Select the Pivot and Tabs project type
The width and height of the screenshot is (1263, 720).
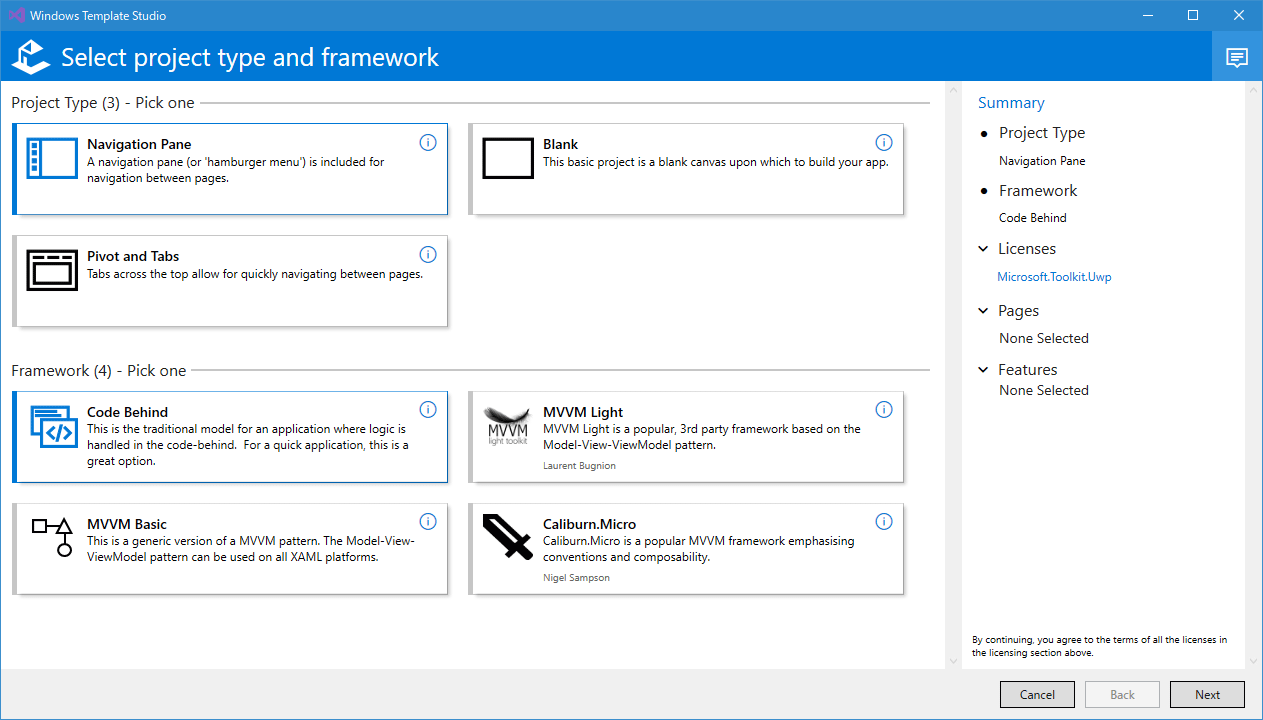pyautogui.click(x=230, y=281)
